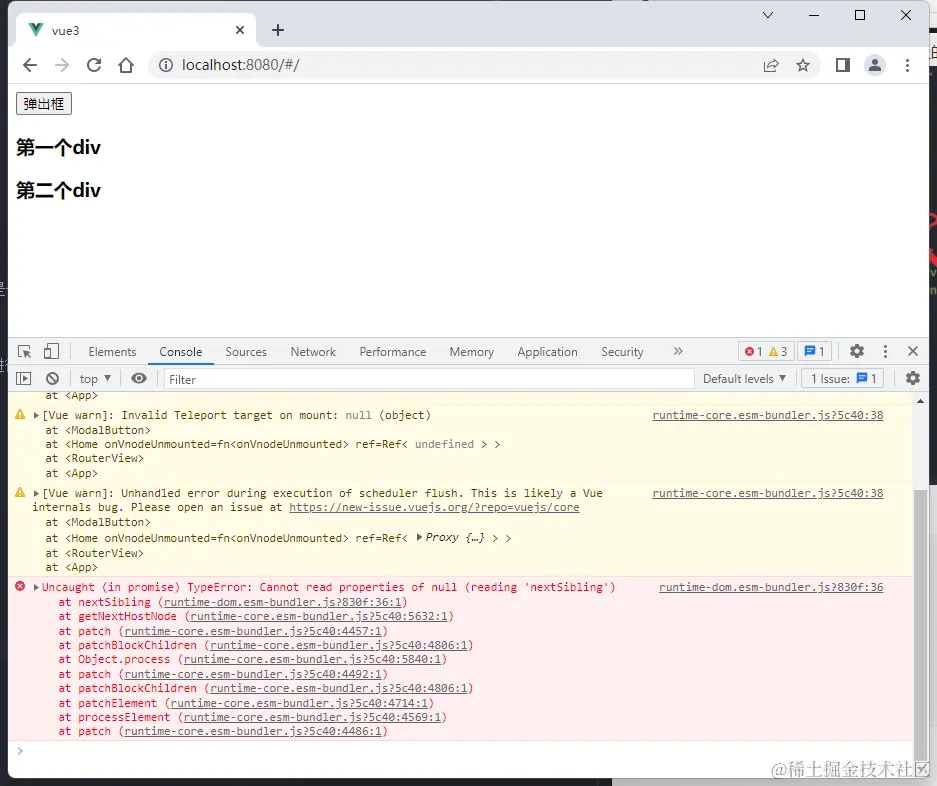The image size is (937, 786).
Task: Expand Unhandled error scheduler flush warning
Action: point(36,493)
